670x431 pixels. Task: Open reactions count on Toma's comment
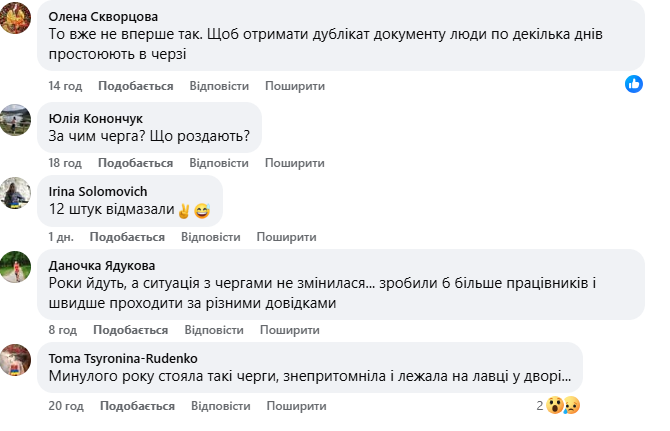(539, 405)
